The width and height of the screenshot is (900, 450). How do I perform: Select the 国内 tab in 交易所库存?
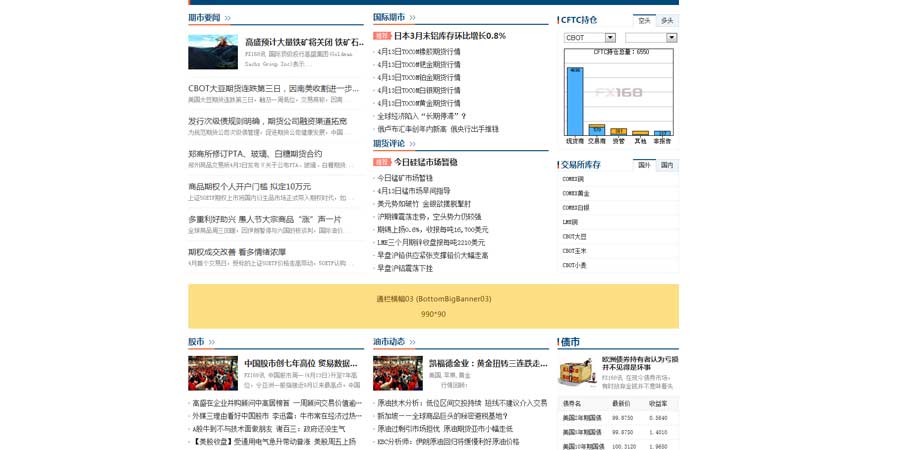coord(667,165)
